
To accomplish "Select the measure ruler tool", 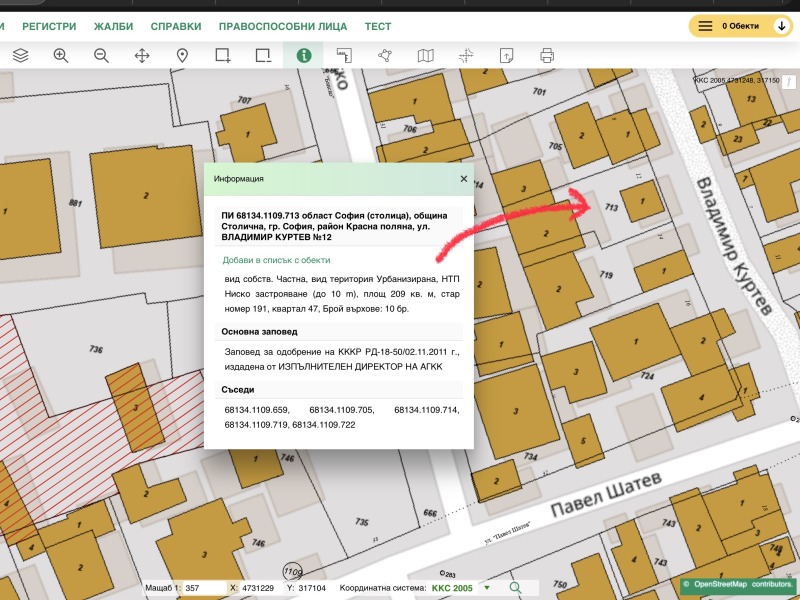I will click(344, 56).
